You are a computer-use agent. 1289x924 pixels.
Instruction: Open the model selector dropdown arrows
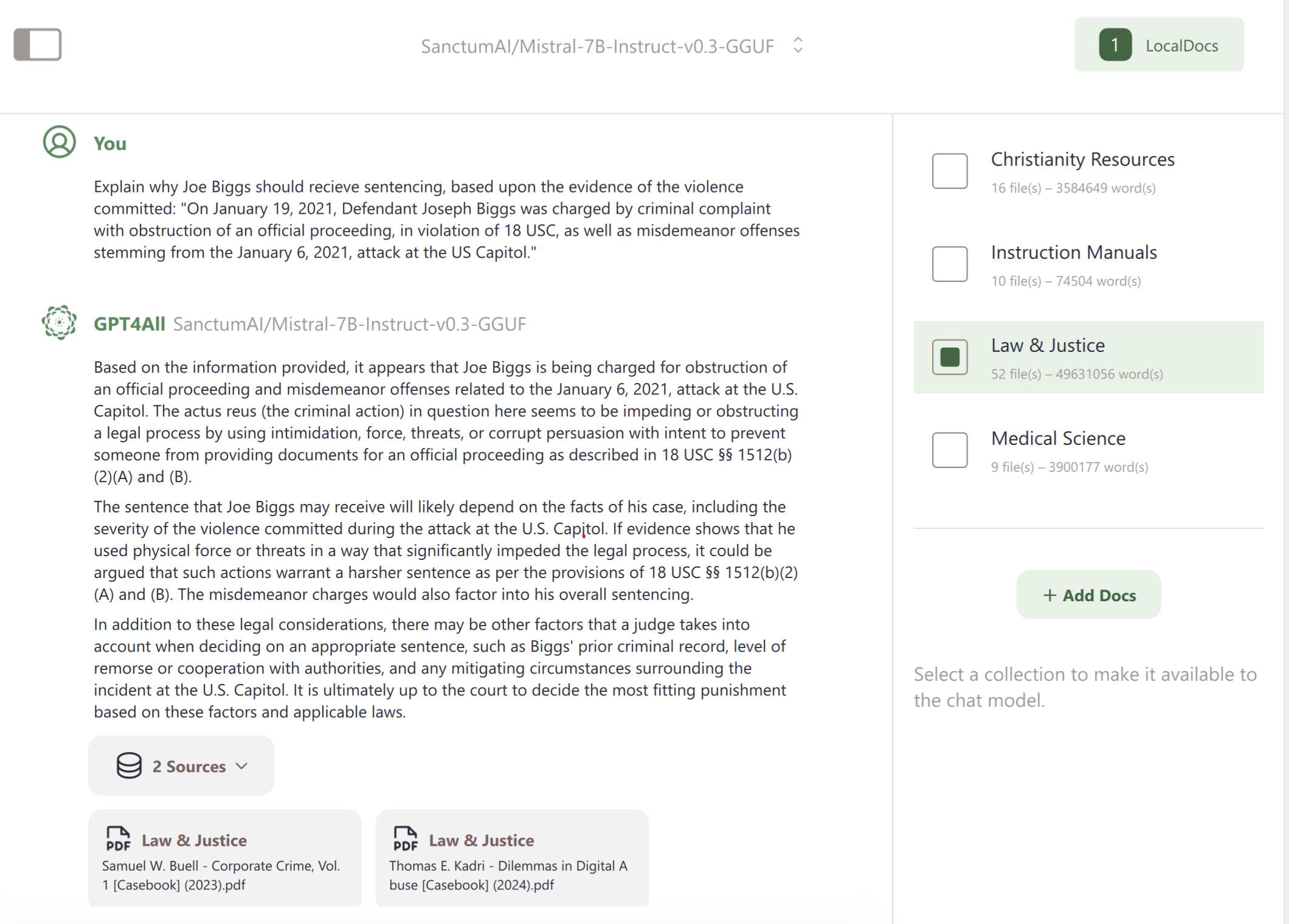(798, 45)
